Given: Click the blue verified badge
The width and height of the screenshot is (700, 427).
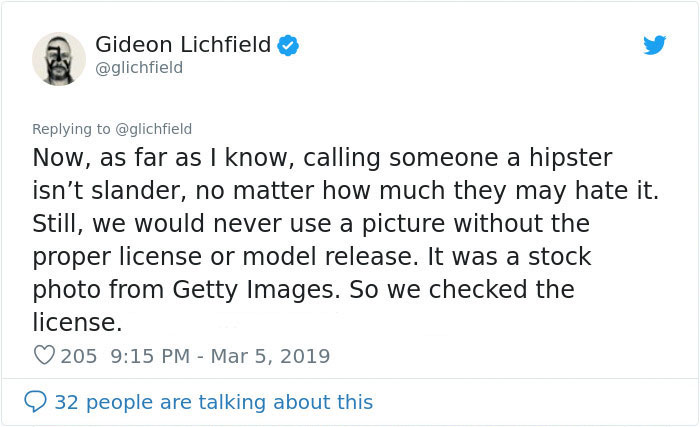Looking at the screenshot, I should 287,45.
